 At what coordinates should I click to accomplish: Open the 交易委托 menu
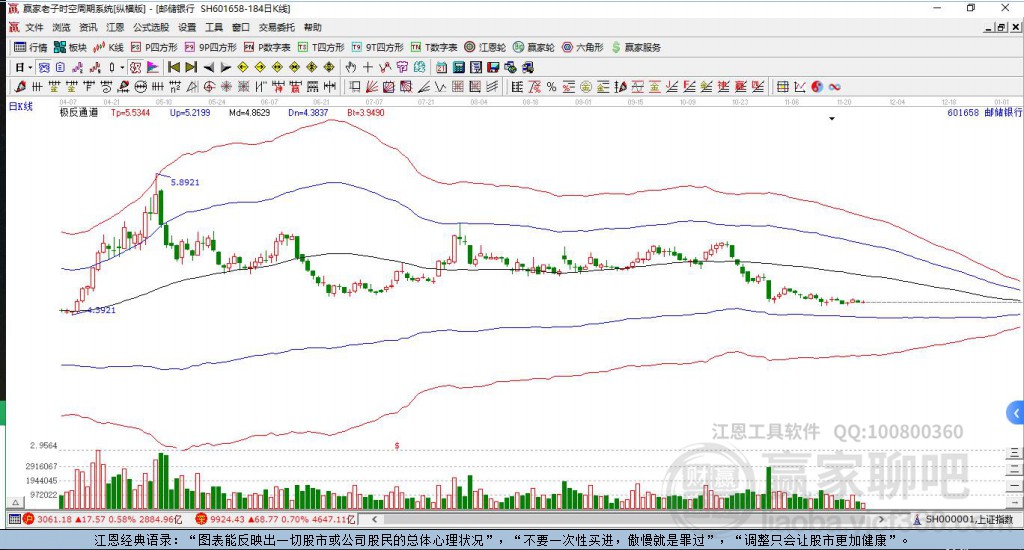(277, 27)
